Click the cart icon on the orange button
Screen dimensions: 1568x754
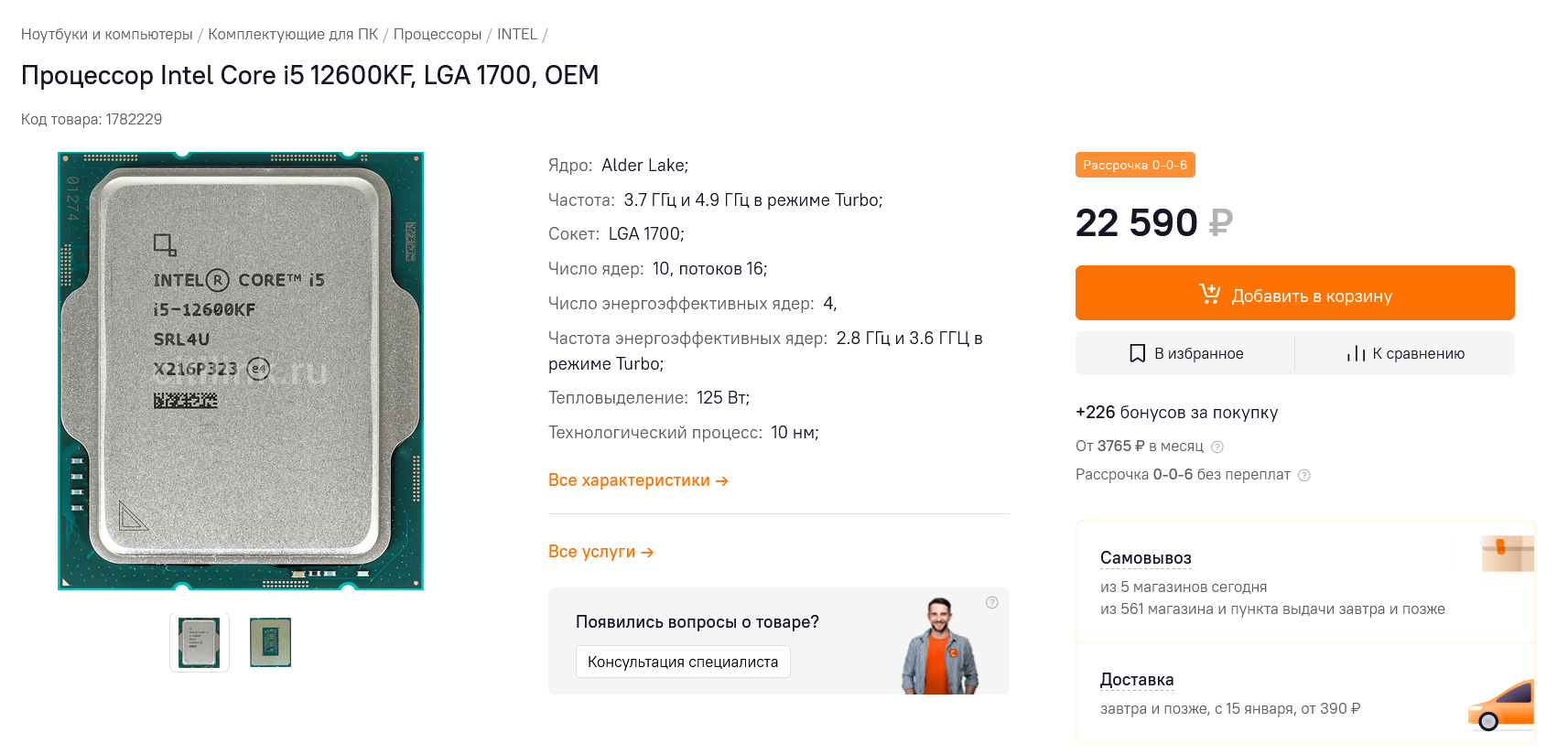click(1209, 294)
